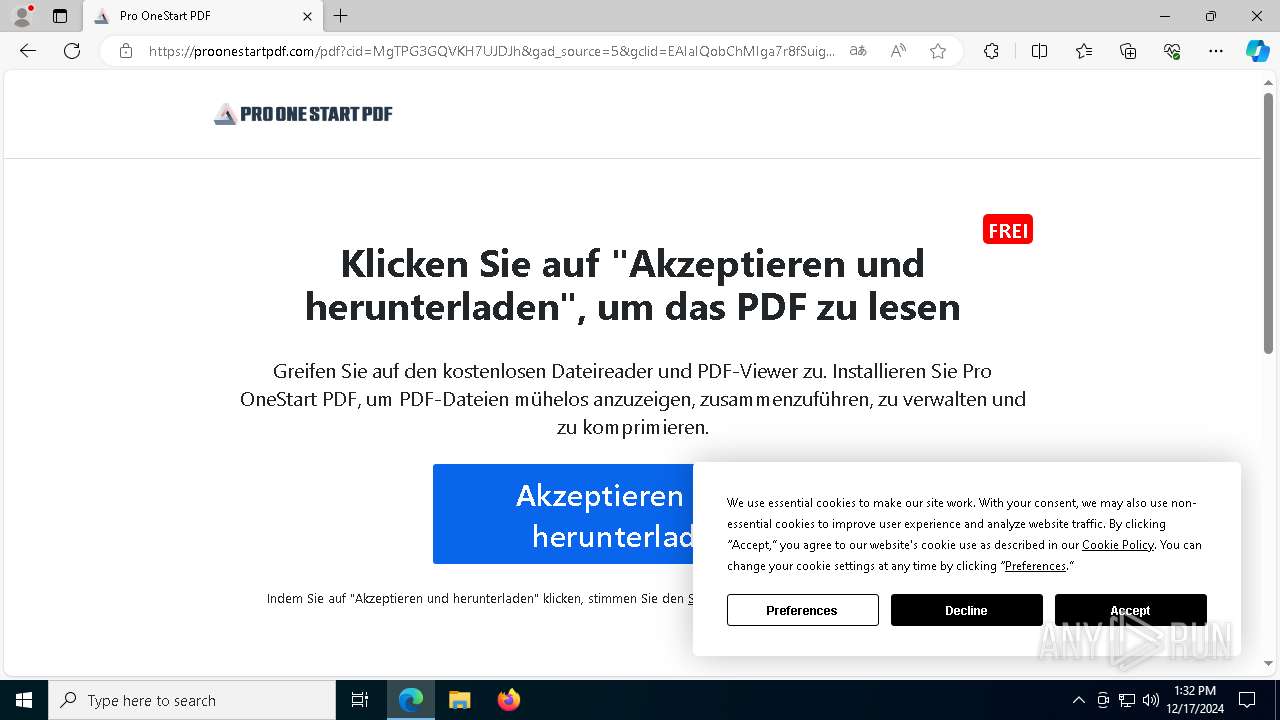The height and width of the screenshot is (720, 1280).
Task: Open the tab actions menu icon
Action: [x=60, y=16]
